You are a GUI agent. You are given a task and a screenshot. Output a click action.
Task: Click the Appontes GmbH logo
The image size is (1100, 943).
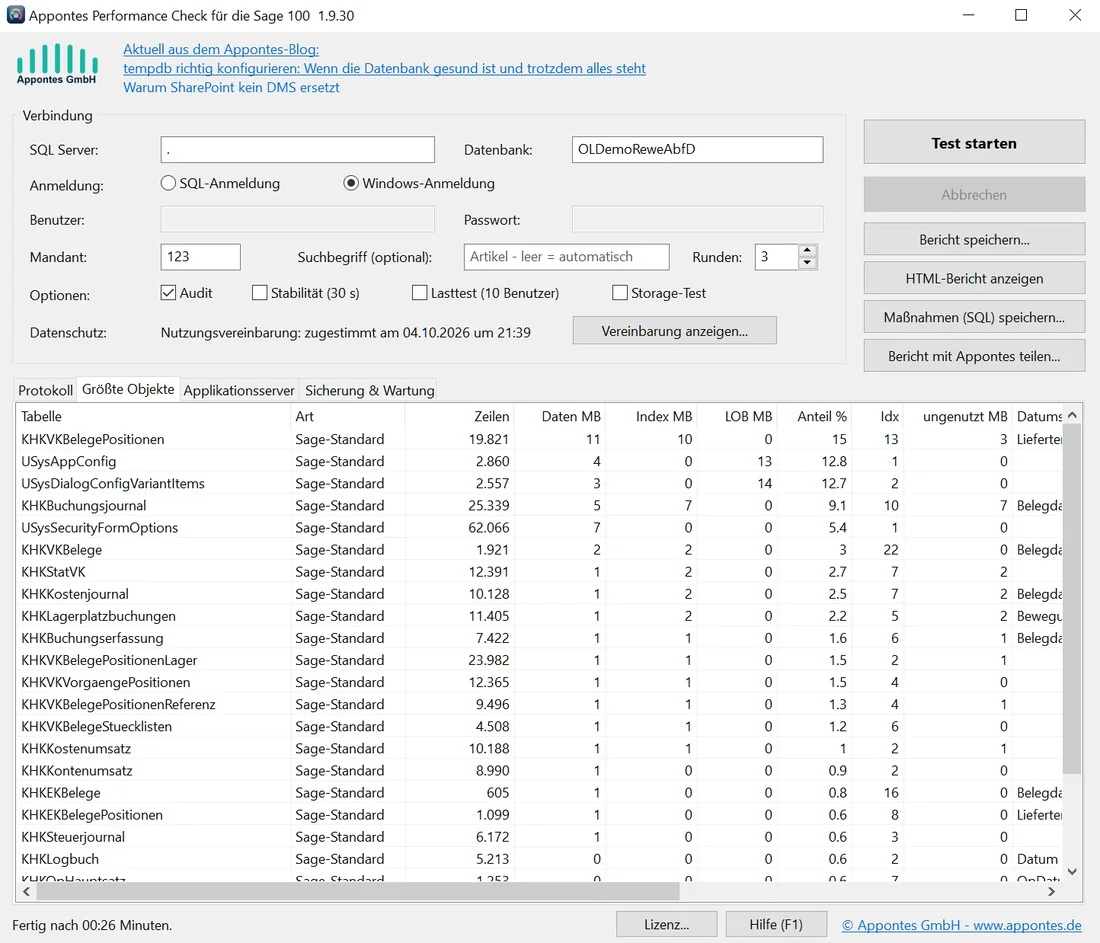tap(57, 64)
